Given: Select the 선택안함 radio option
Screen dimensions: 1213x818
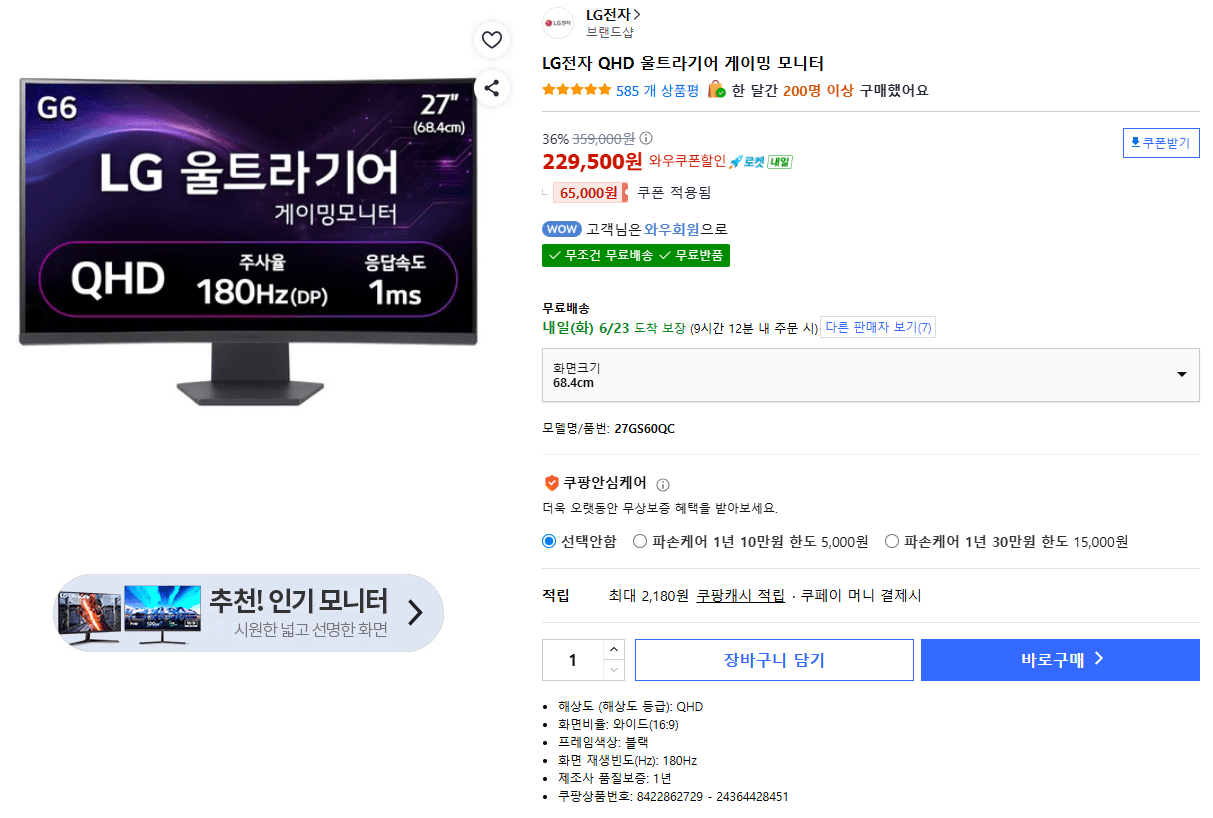Looking at the screenshot, I should [549, 542].
